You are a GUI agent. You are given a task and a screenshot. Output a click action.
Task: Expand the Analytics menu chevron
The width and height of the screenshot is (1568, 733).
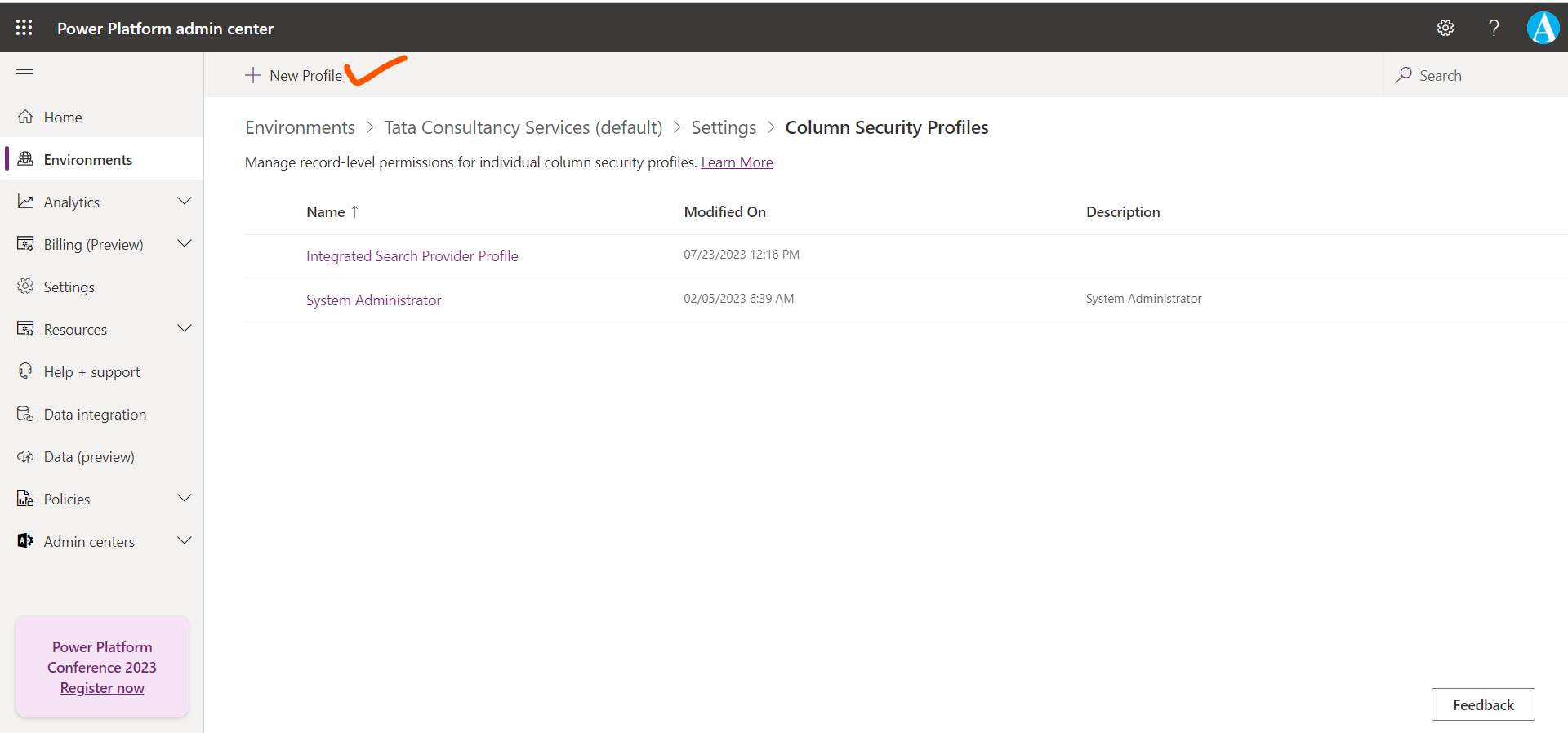tap(185, 202)
